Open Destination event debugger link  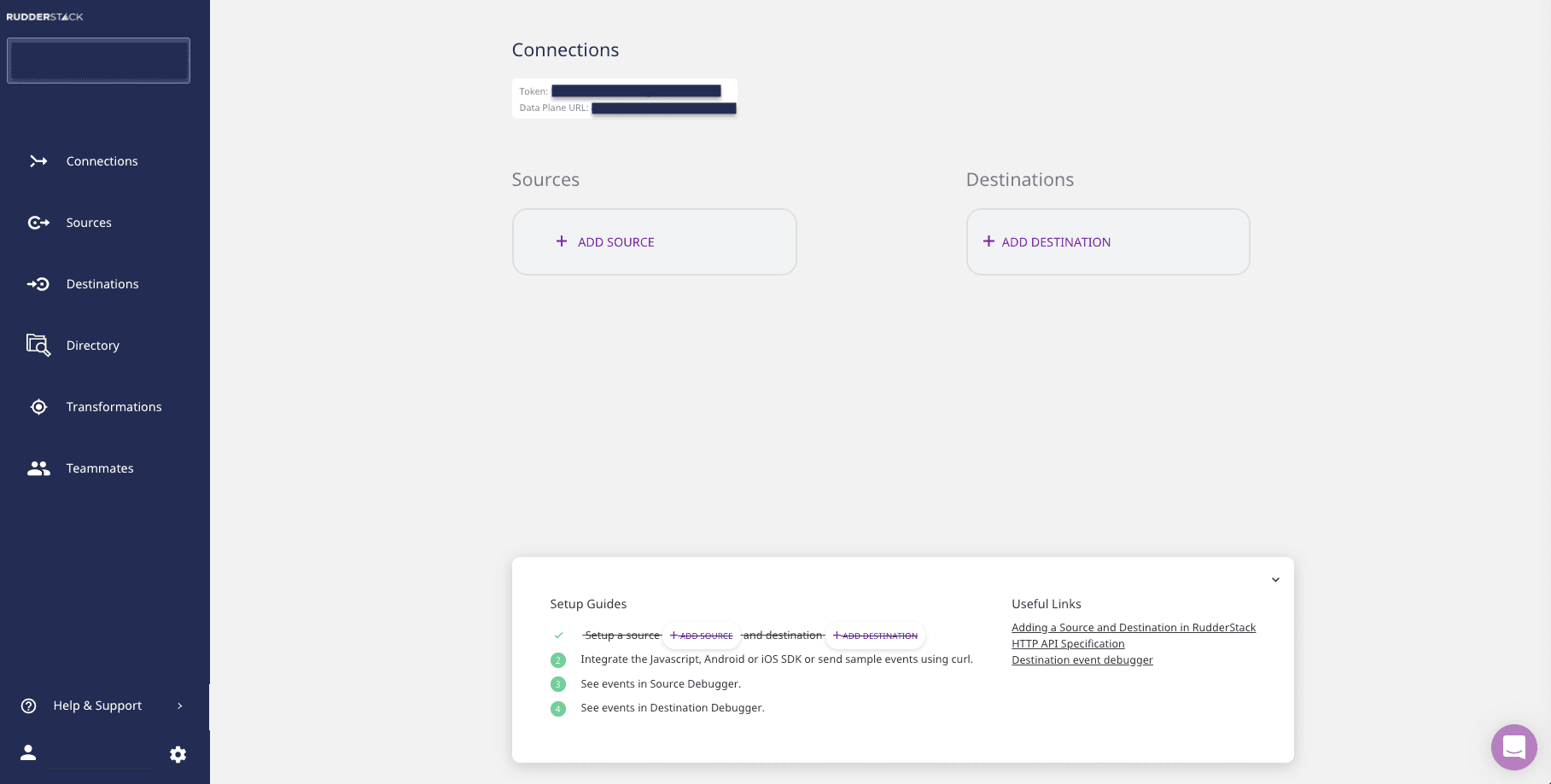pyautogui.click(x=1082, y=660)
